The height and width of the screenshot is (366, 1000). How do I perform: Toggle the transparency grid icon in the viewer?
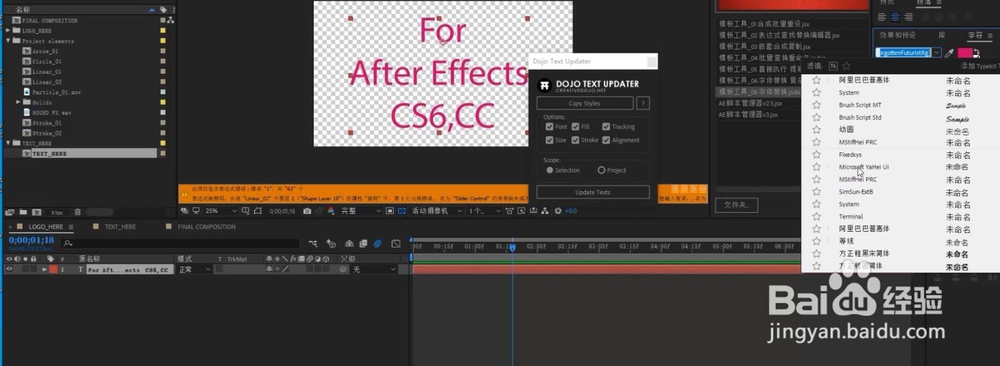pos(402,210)
